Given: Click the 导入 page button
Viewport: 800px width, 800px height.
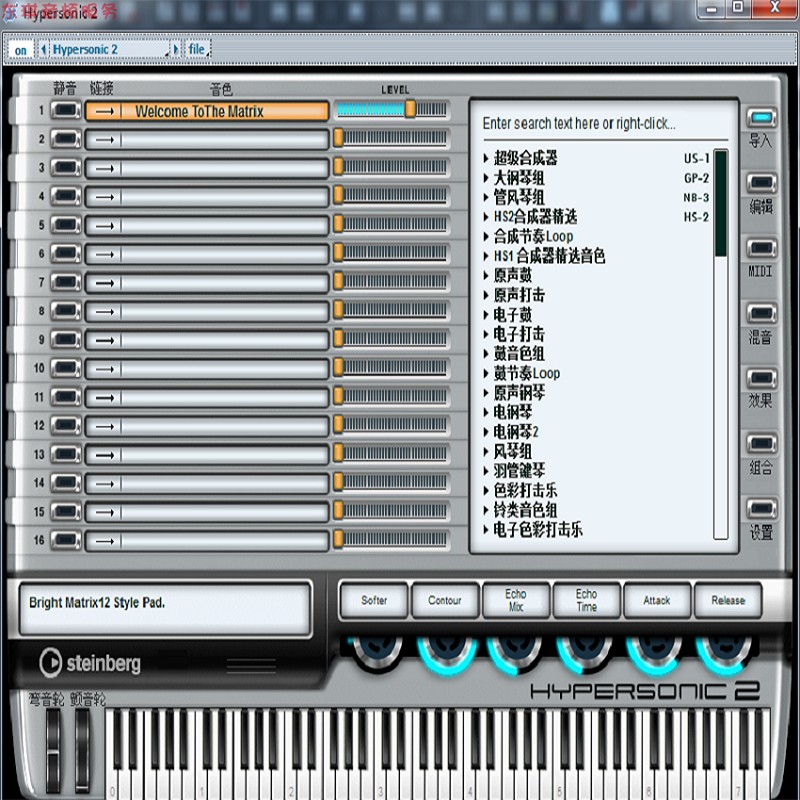Looking at the screenshot, I should point(761,118).
